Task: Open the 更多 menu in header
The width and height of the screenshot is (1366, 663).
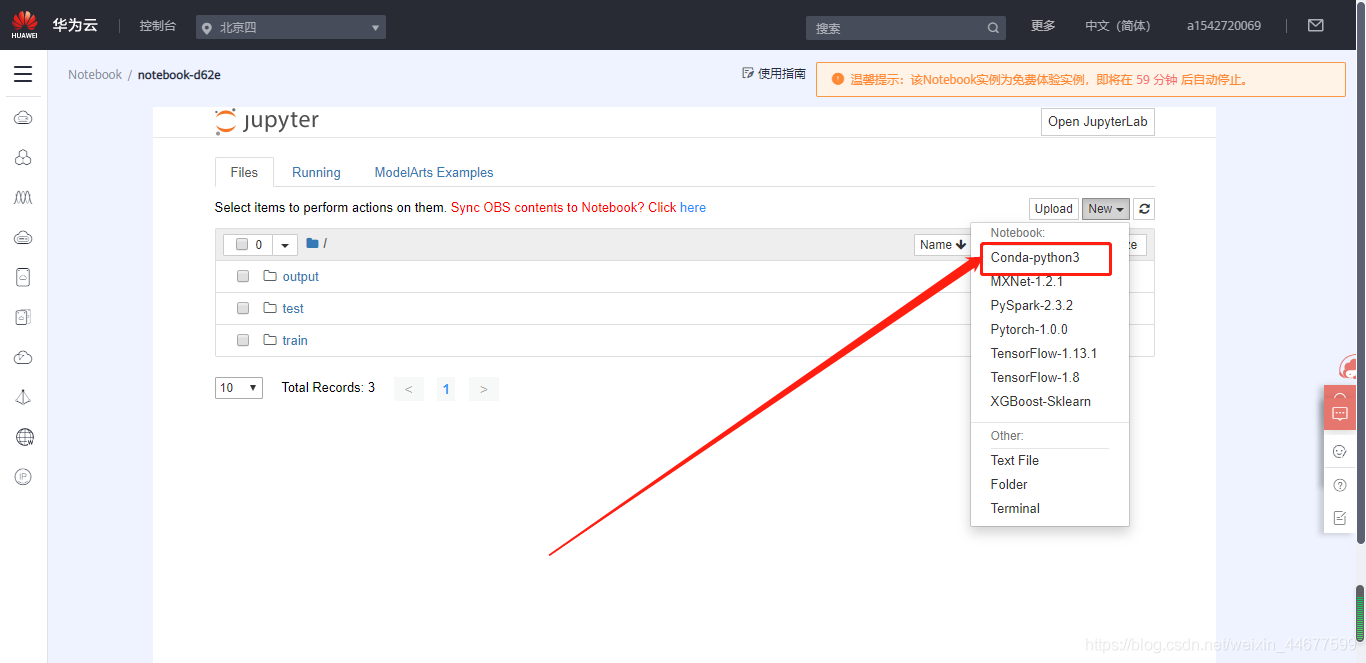Action: pyautogui.click(x=1043, y=26)
